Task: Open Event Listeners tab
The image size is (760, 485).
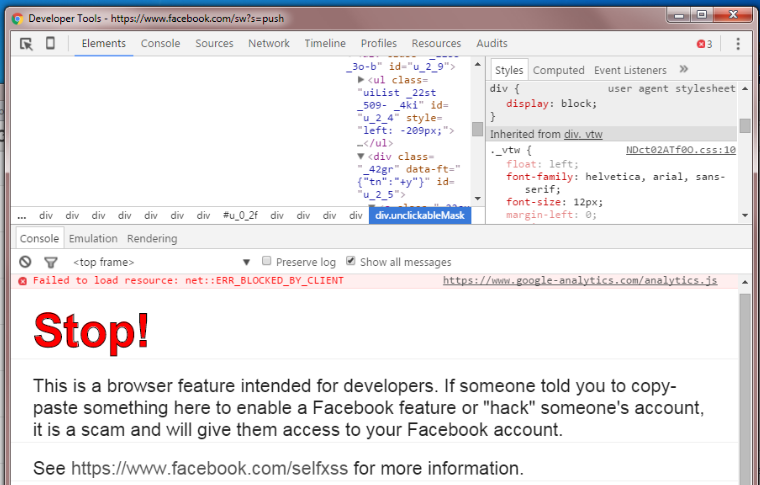Action: 630,70
